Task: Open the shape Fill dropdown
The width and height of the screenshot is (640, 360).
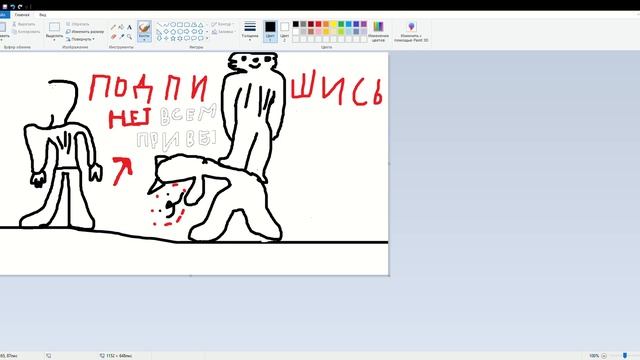Action: (223, 32)
